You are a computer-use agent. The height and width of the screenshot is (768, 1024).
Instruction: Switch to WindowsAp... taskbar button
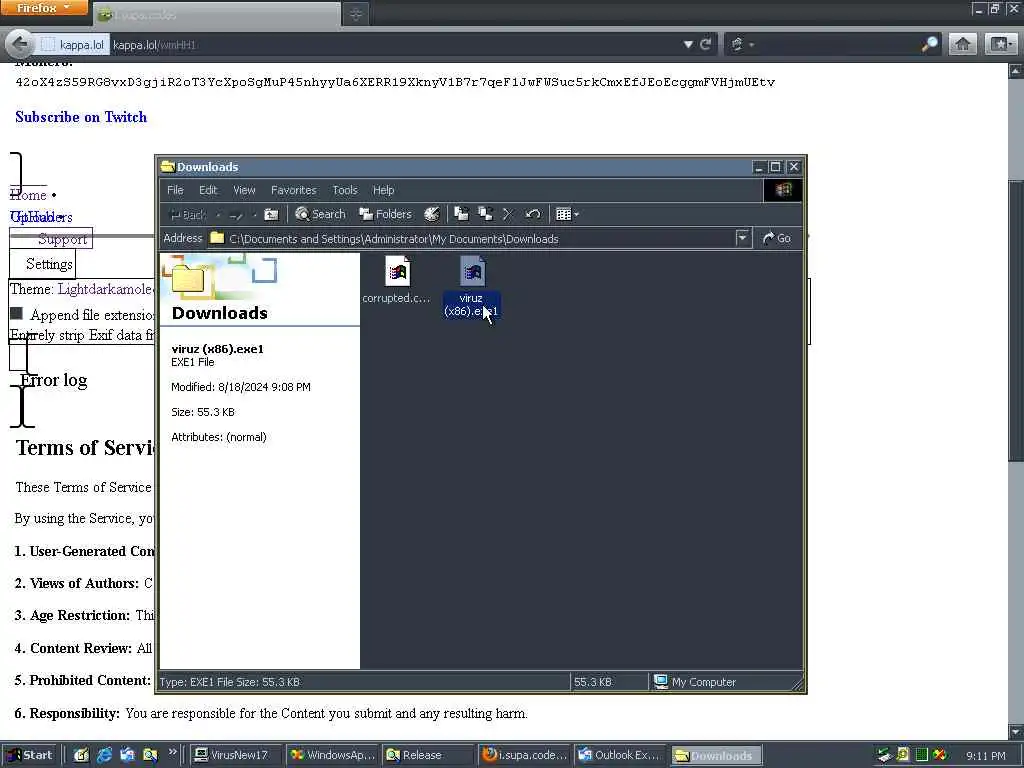click(x=333, y=755)
